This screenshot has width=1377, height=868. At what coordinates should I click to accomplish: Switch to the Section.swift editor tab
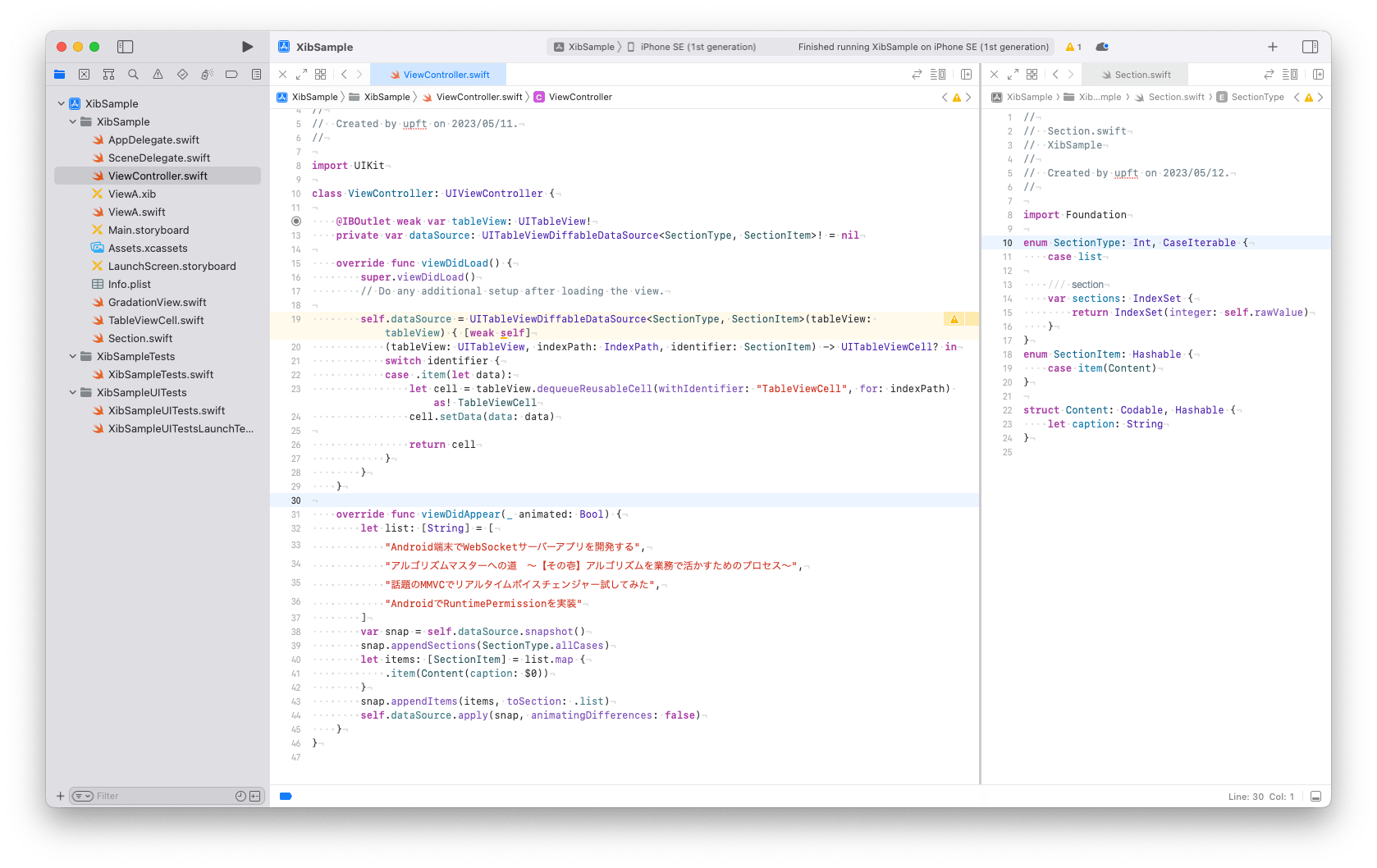click(x=1137, y=75)
